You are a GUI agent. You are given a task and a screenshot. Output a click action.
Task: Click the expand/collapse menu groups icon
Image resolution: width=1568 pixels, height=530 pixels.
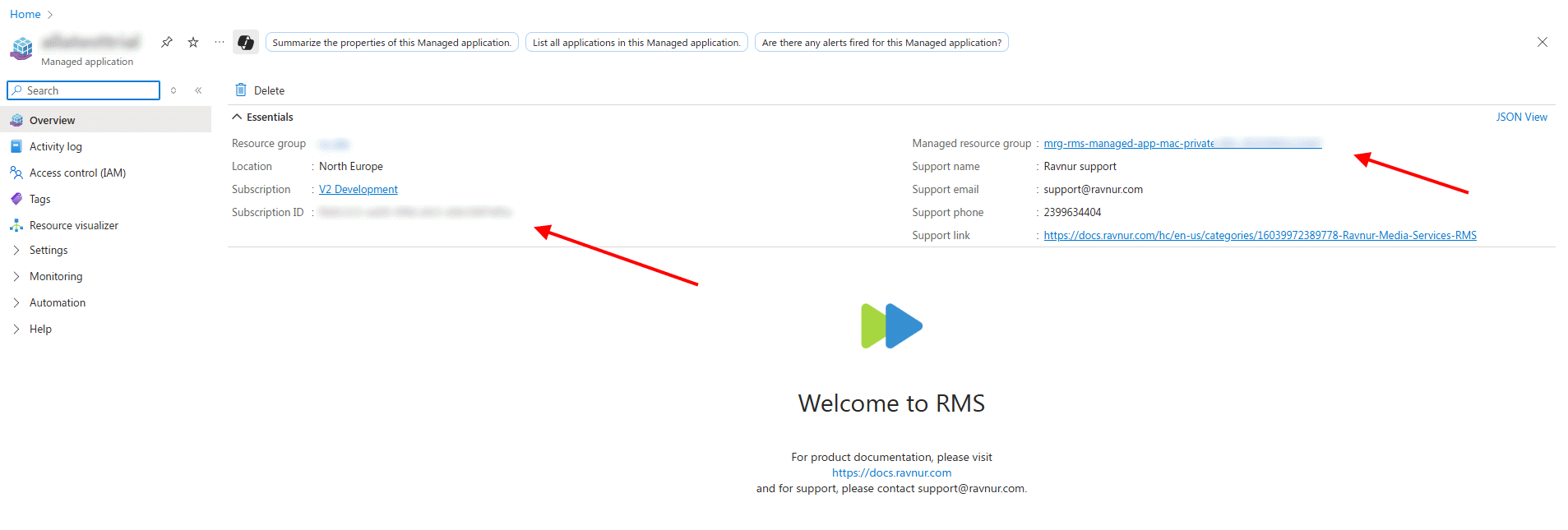click(173, 90)
